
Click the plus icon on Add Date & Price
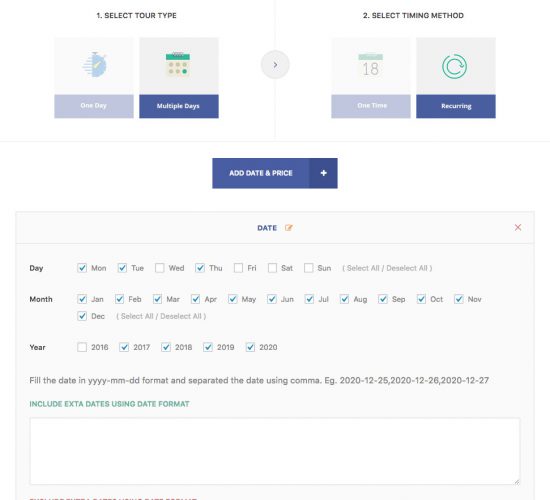click(x=323, y=173)
